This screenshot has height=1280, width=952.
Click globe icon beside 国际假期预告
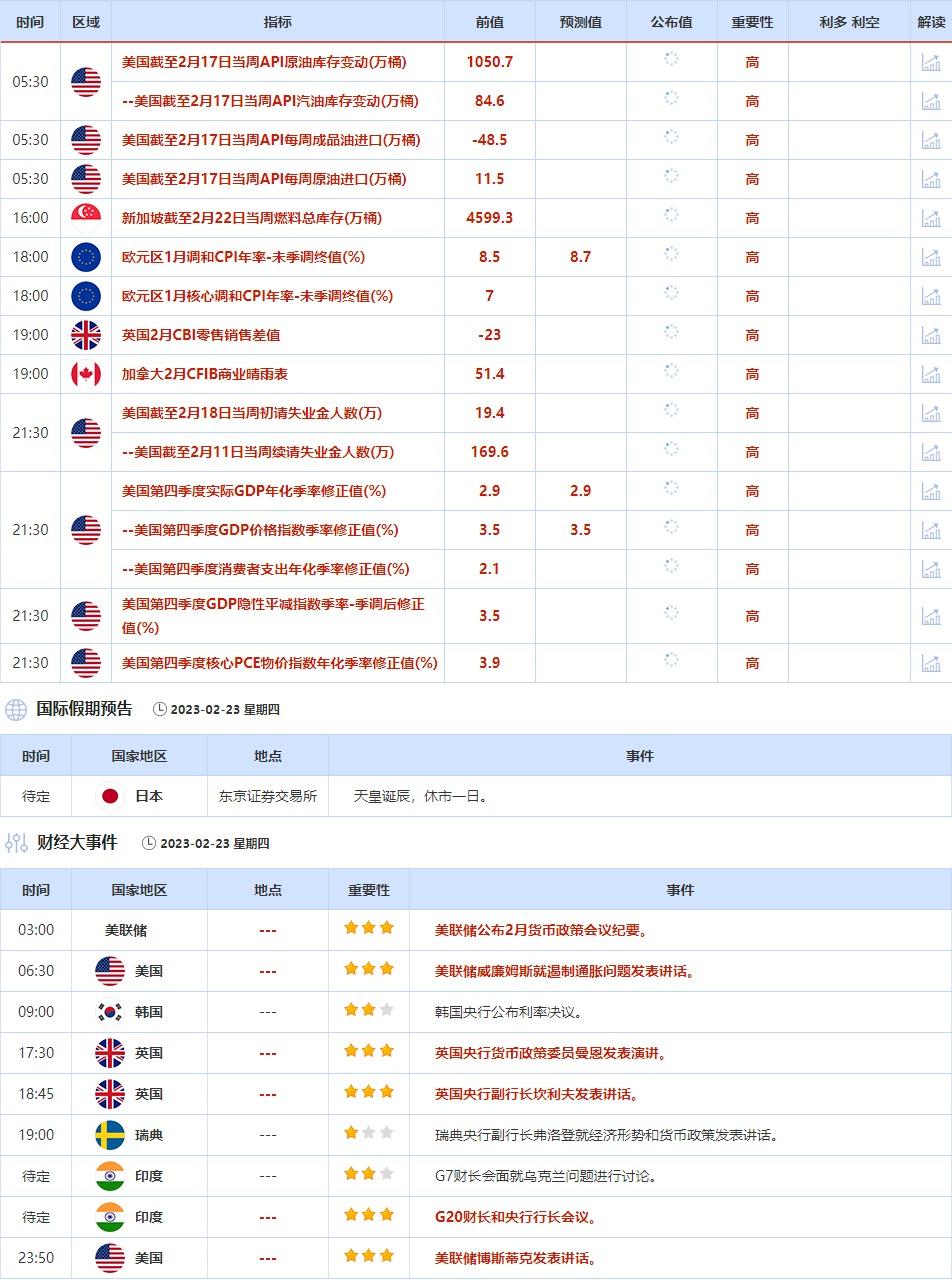pos(16,710)
